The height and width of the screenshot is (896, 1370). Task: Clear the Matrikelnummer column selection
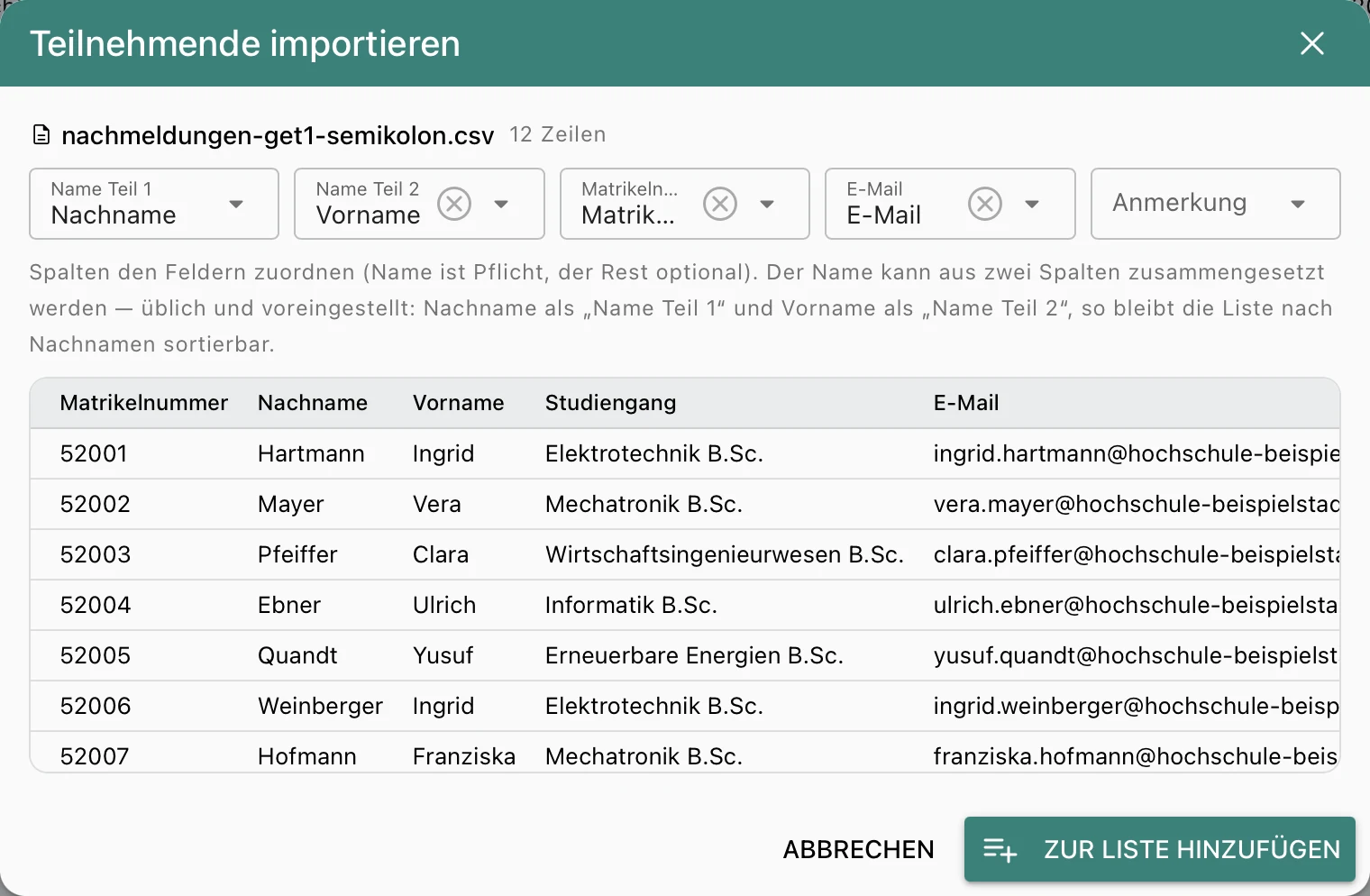click(x=720, y=204)
